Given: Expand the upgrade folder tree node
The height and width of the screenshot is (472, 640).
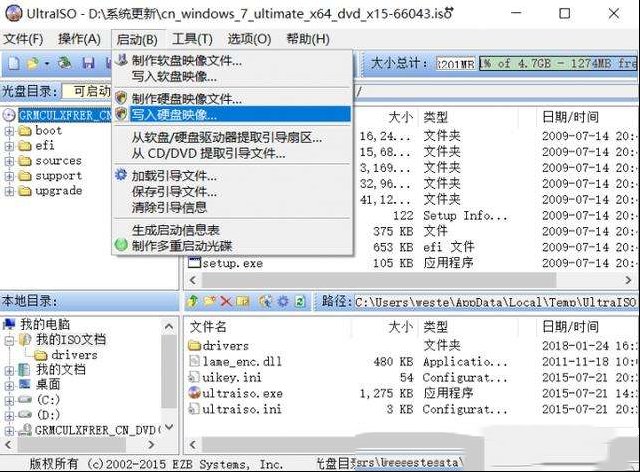Looking at the screenshot, I should (9, 191).
